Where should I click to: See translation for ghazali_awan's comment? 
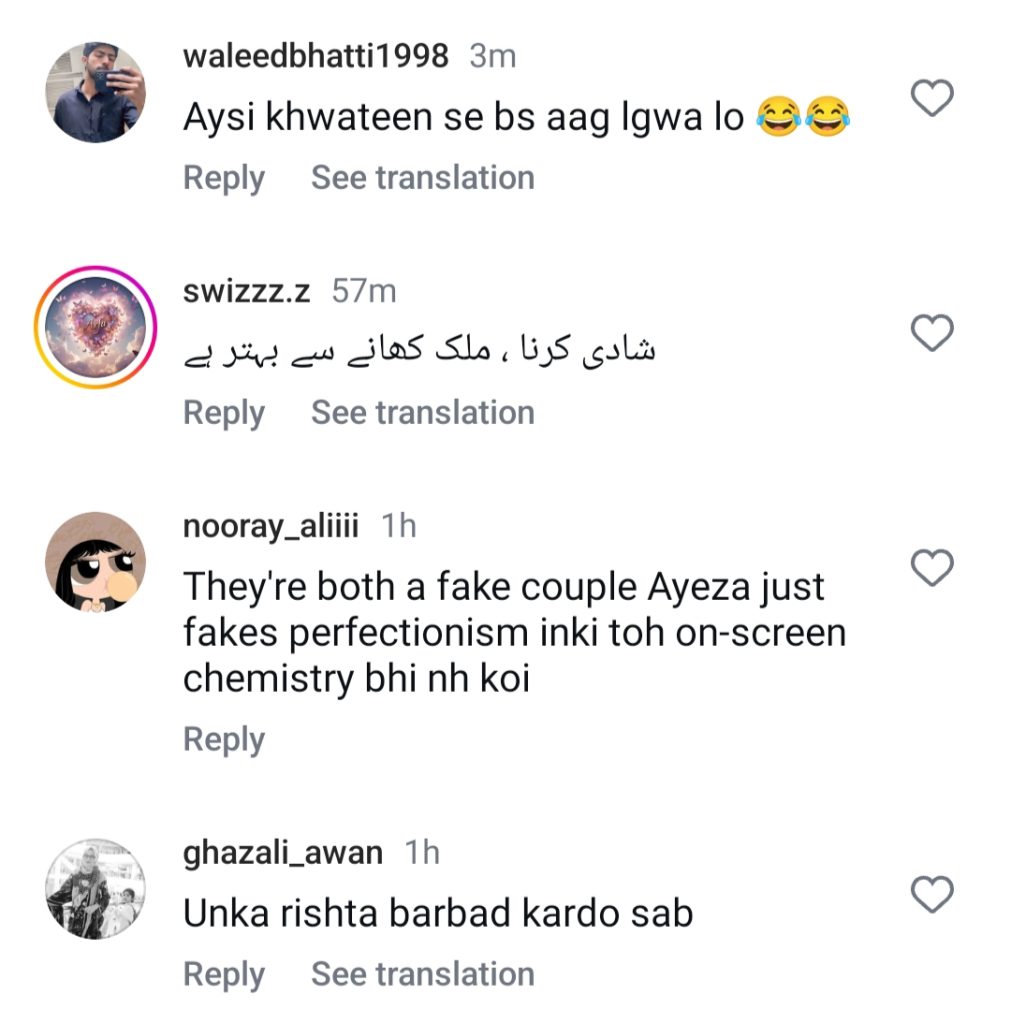423,974
